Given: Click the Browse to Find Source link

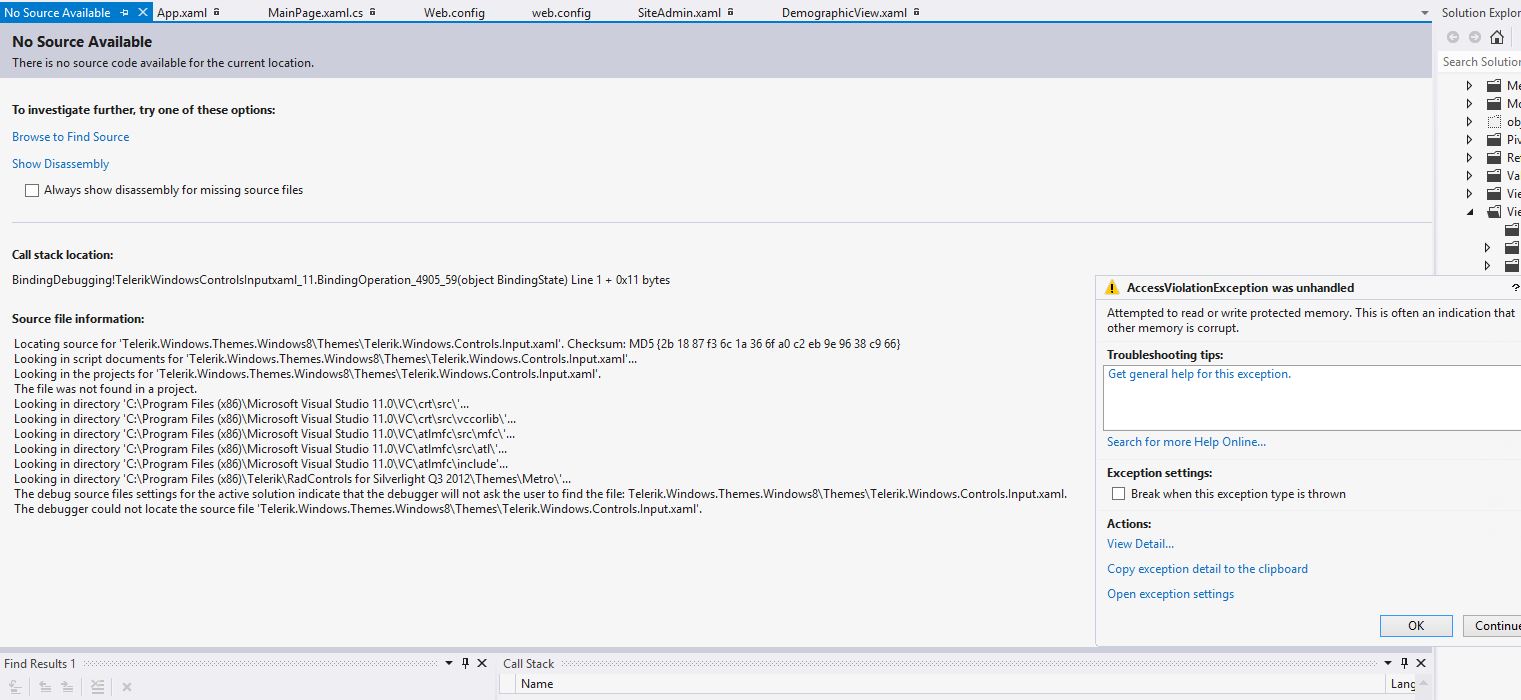Looking at the screenshot, I should click(x=71, y=137).
